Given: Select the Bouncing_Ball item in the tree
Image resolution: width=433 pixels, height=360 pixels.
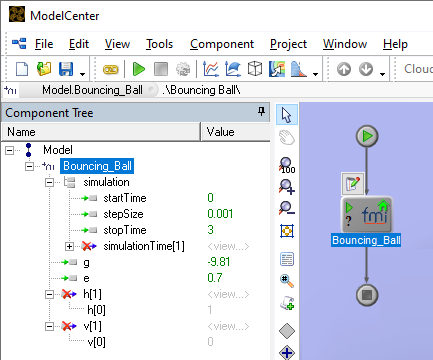Looking at the screenshot, I should tap(97, 166).
